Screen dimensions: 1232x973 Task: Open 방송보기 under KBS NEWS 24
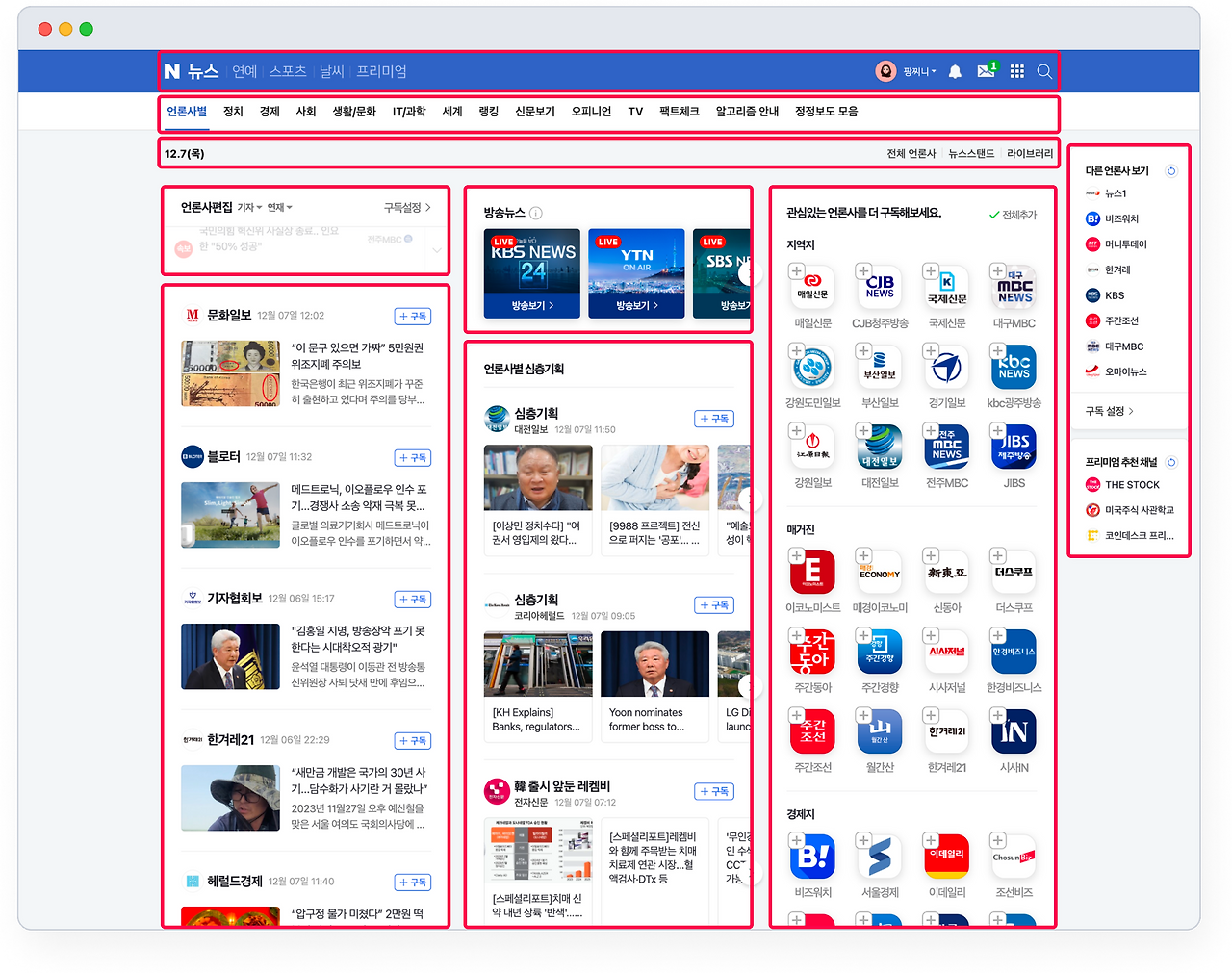tap(532, 305)
